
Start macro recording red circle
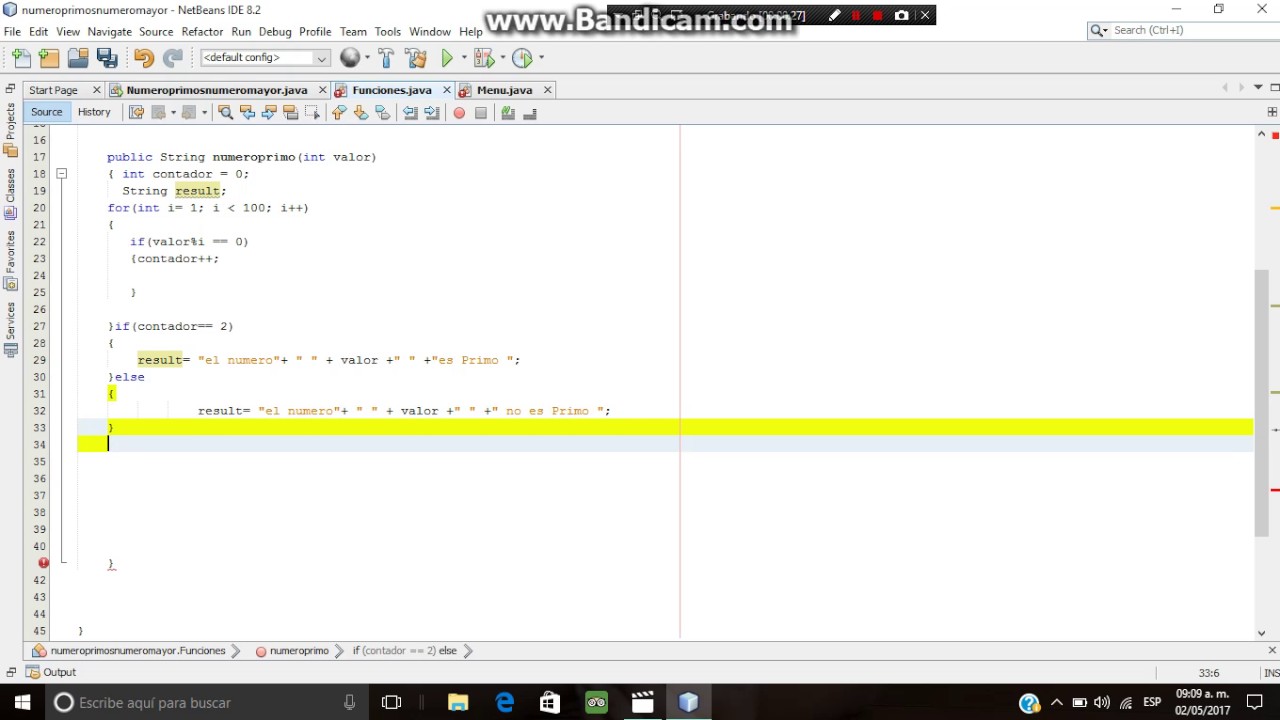(459, 113)
